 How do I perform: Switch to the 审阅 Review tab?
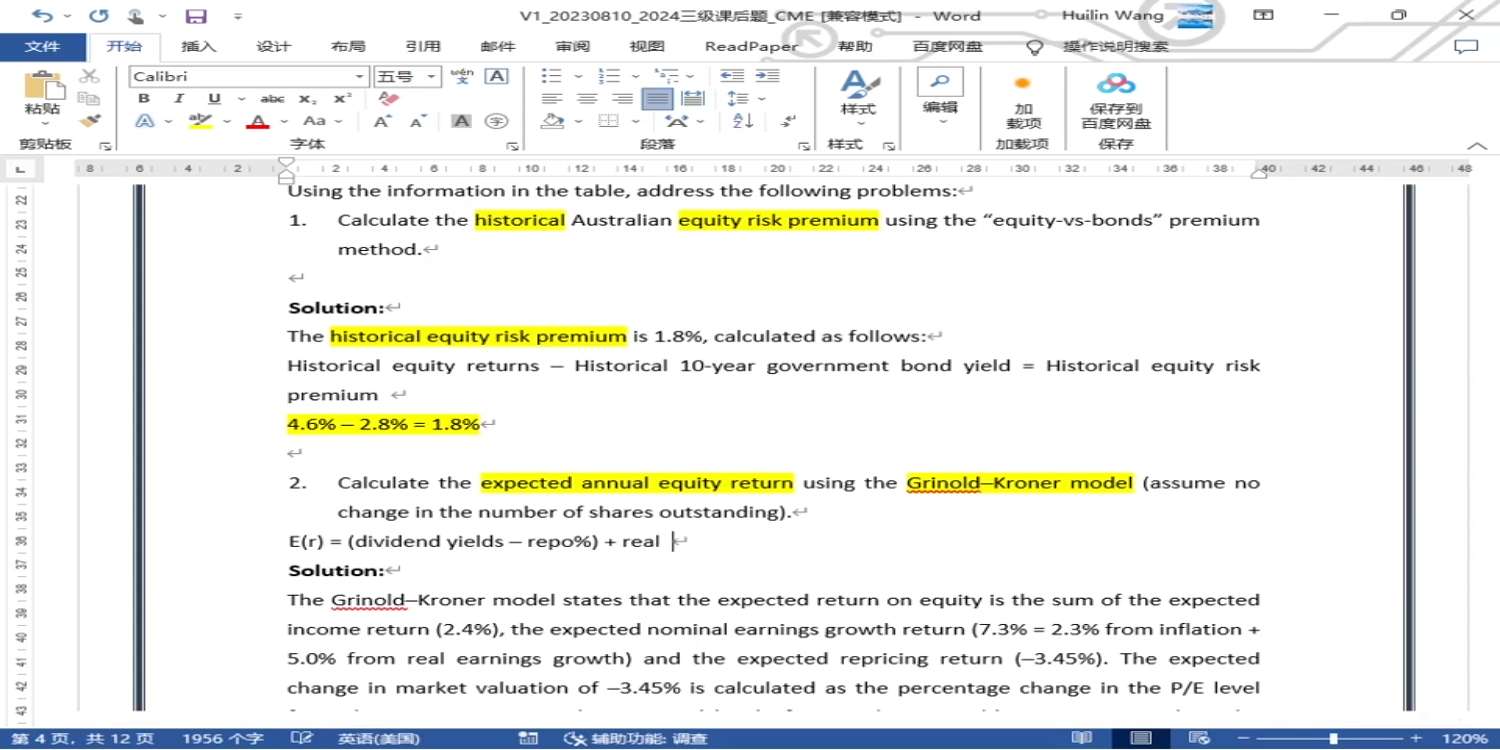(x=573, y=46)
